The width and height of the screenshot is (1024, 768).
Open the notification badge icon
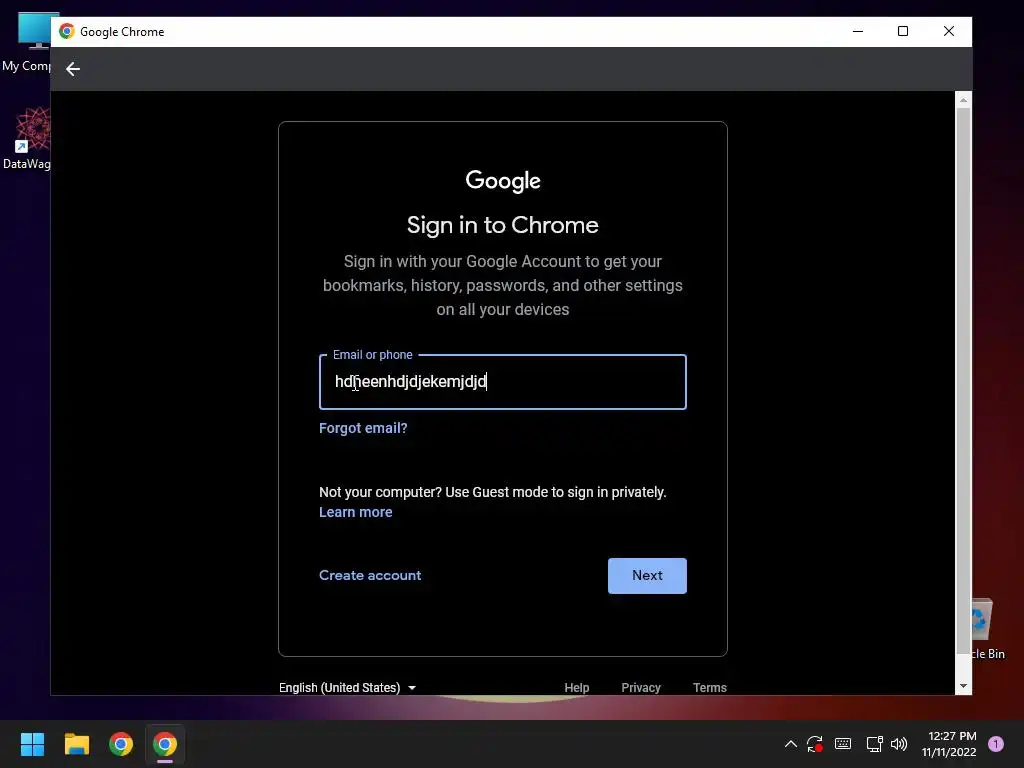coord(996,744)
